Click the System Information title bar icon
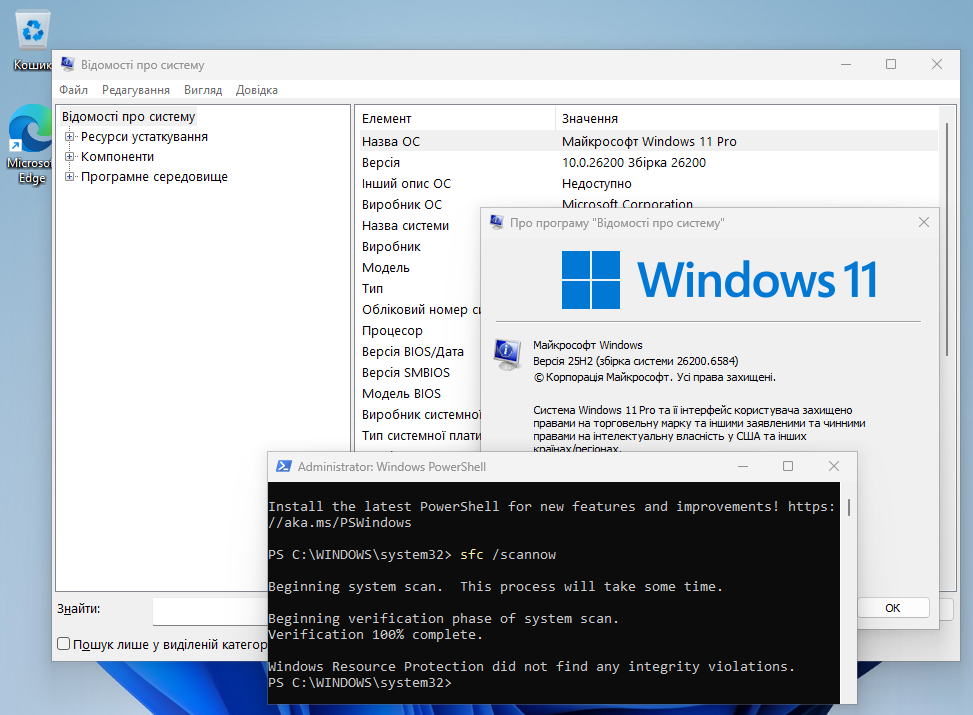The height and width of the screenshot is (715, 973). [x=67, y=65]
